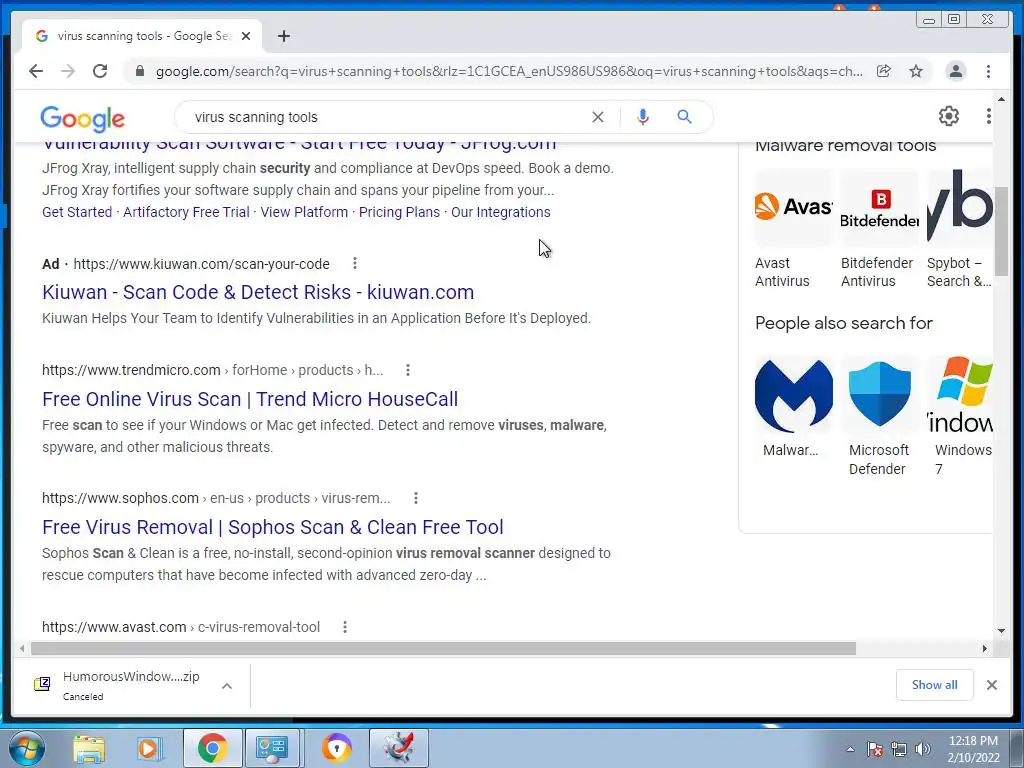Follow the Pricing Plans sitelink

pos(399,212)
